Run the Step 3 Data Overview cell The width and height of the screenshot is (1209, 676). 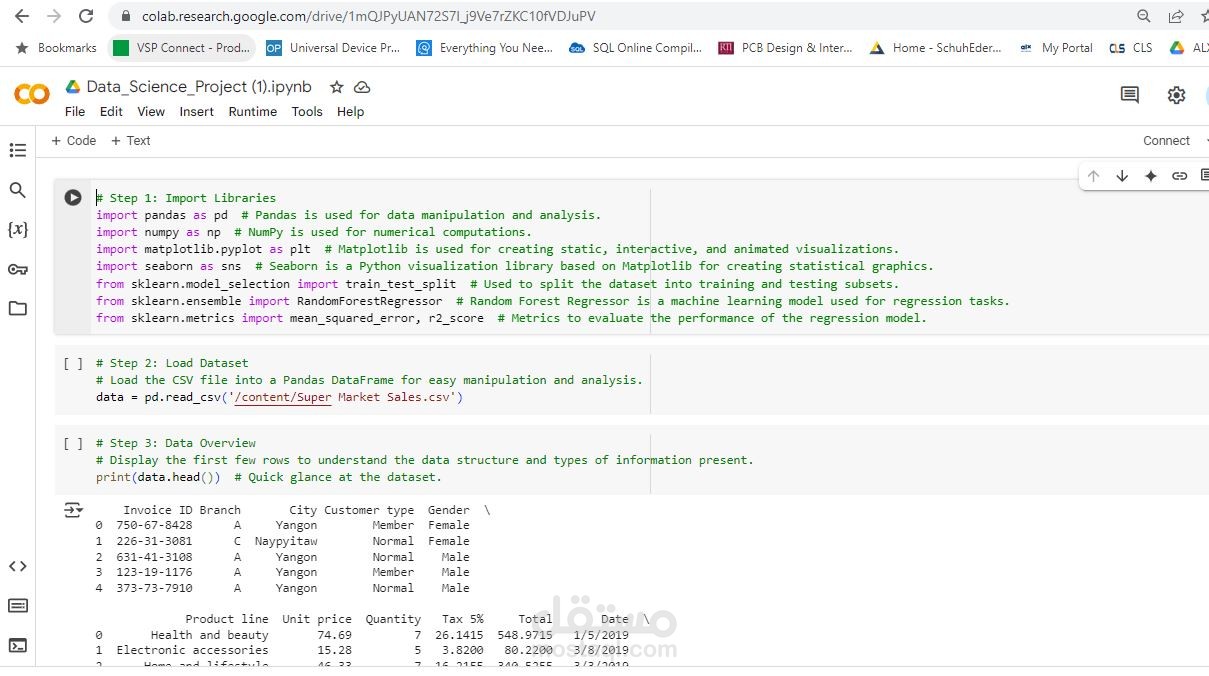point(73,443)
